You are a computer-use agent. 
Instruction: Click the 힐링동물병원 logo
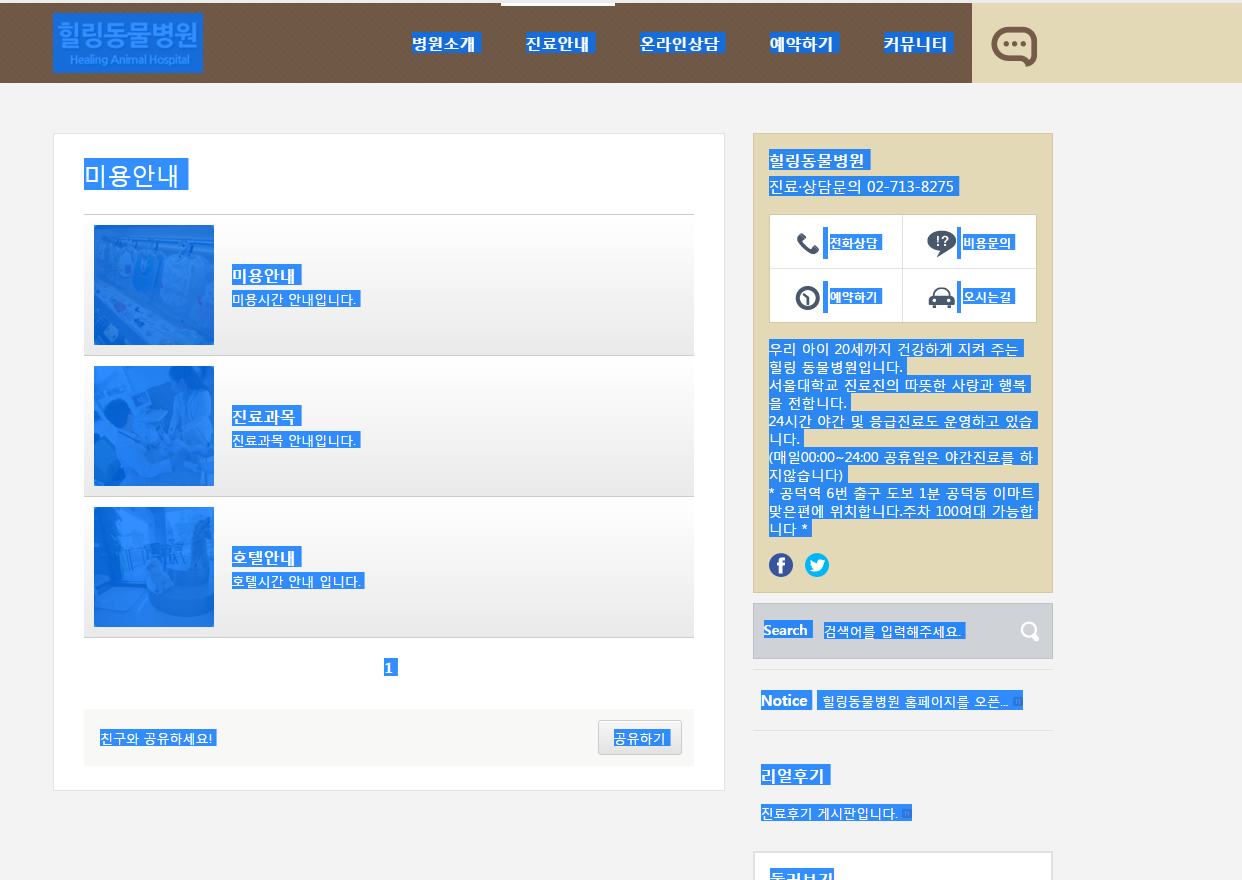coord(129,44)
